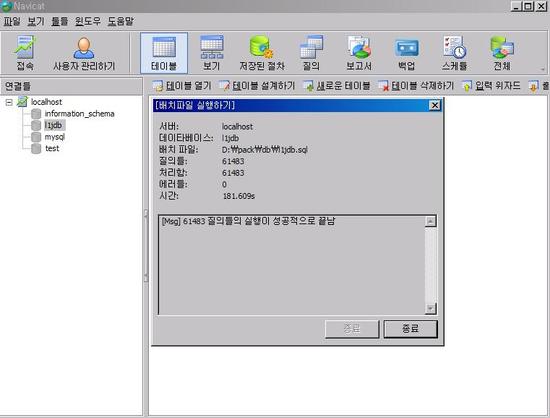This screenshot has height=418, width=550.
Task: Collapse the localhost connection tree
Action: pos(9,102)
